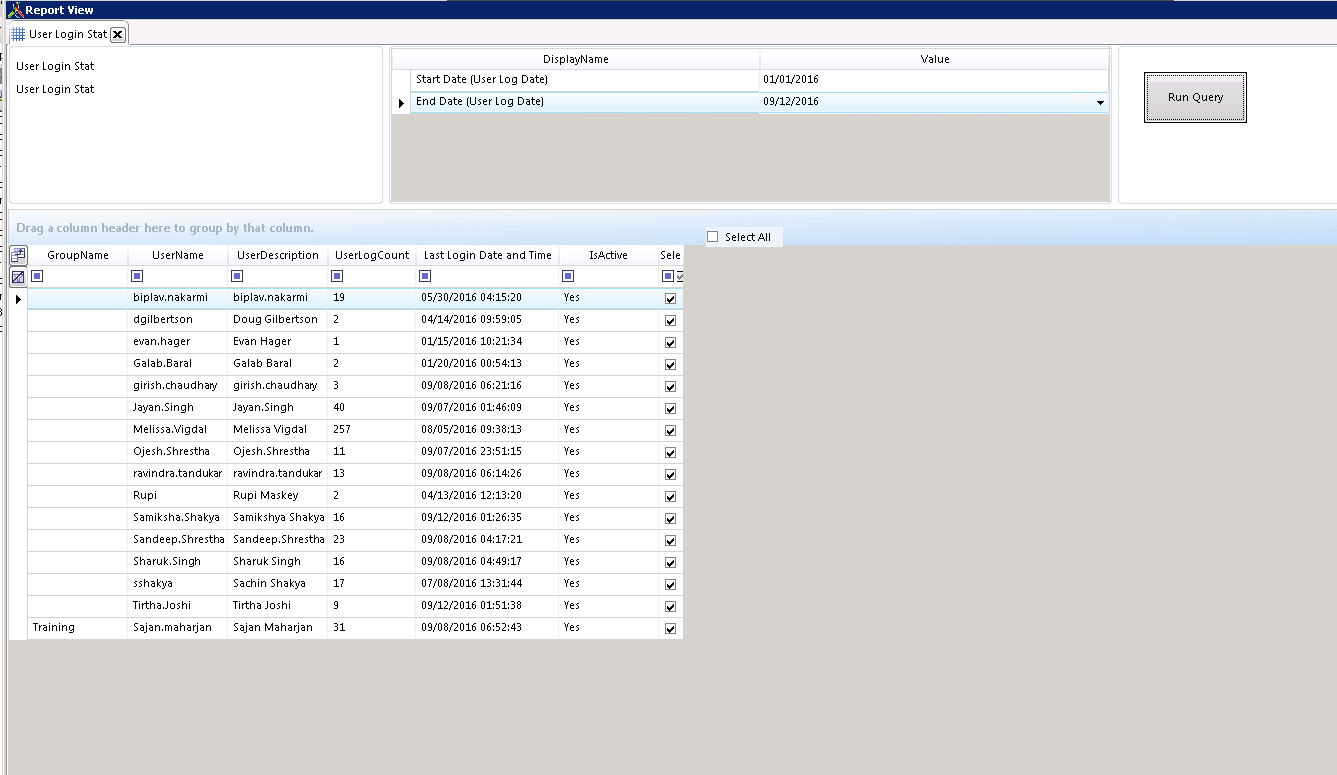
Task: Uncheck select box for dgilbertson
Action: point(670,321)
